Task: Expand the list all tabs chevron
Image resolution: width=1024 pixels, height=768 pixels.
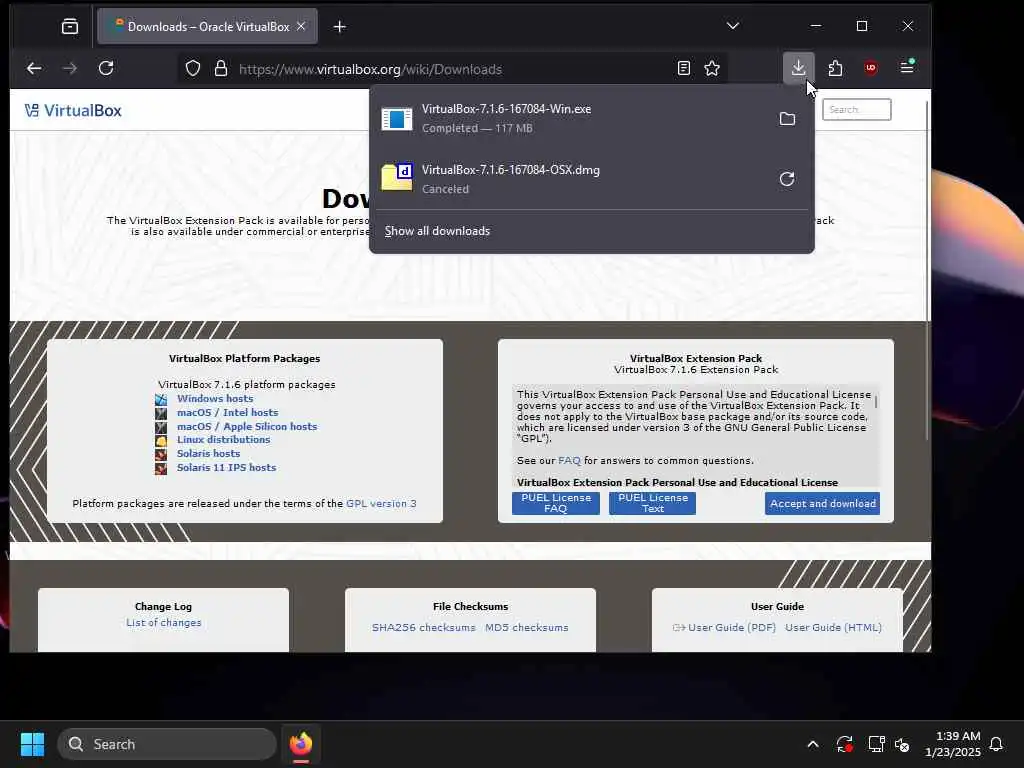Action: 733,26
